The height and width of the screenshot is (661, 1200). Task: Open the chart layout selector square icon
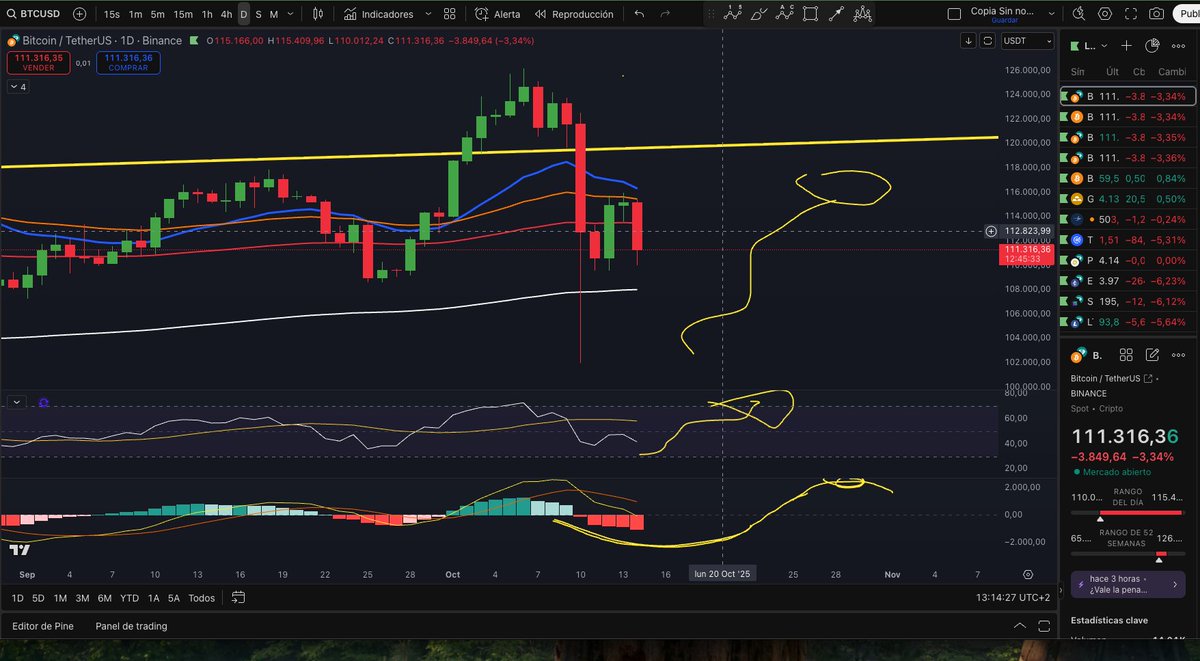click(952, 14)
